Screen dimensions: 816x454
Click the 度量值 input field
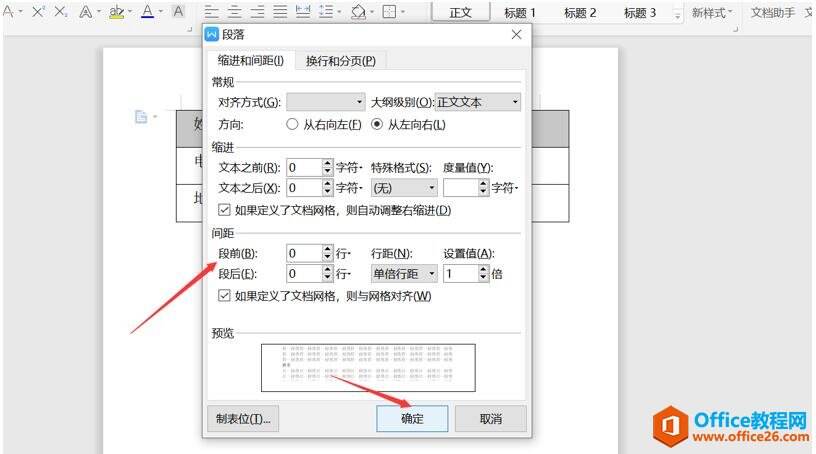pos(461,187)
